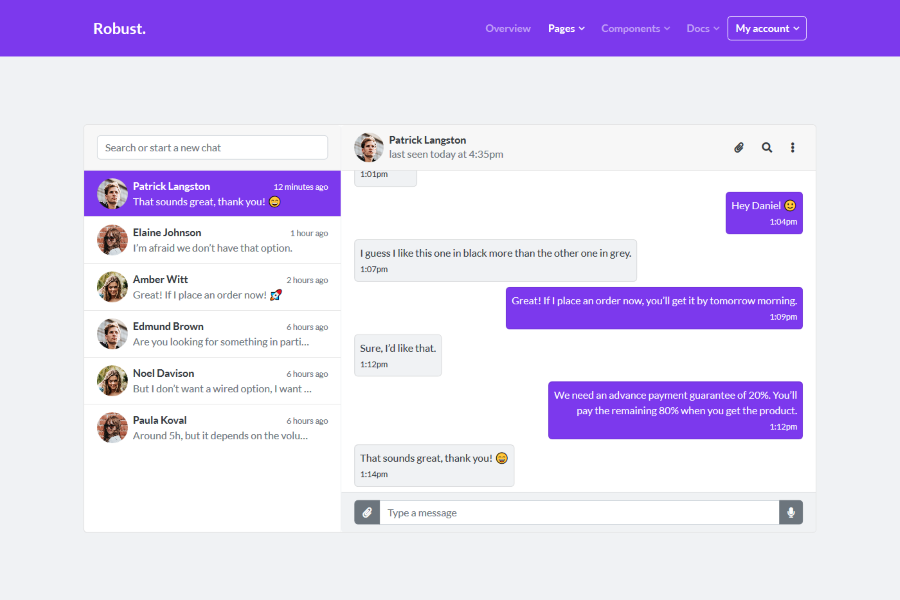Click Elaine Johnson's avatar in chat list
Image resolution: width=900 pixels, height=600 pixels.
coord(112,240)
